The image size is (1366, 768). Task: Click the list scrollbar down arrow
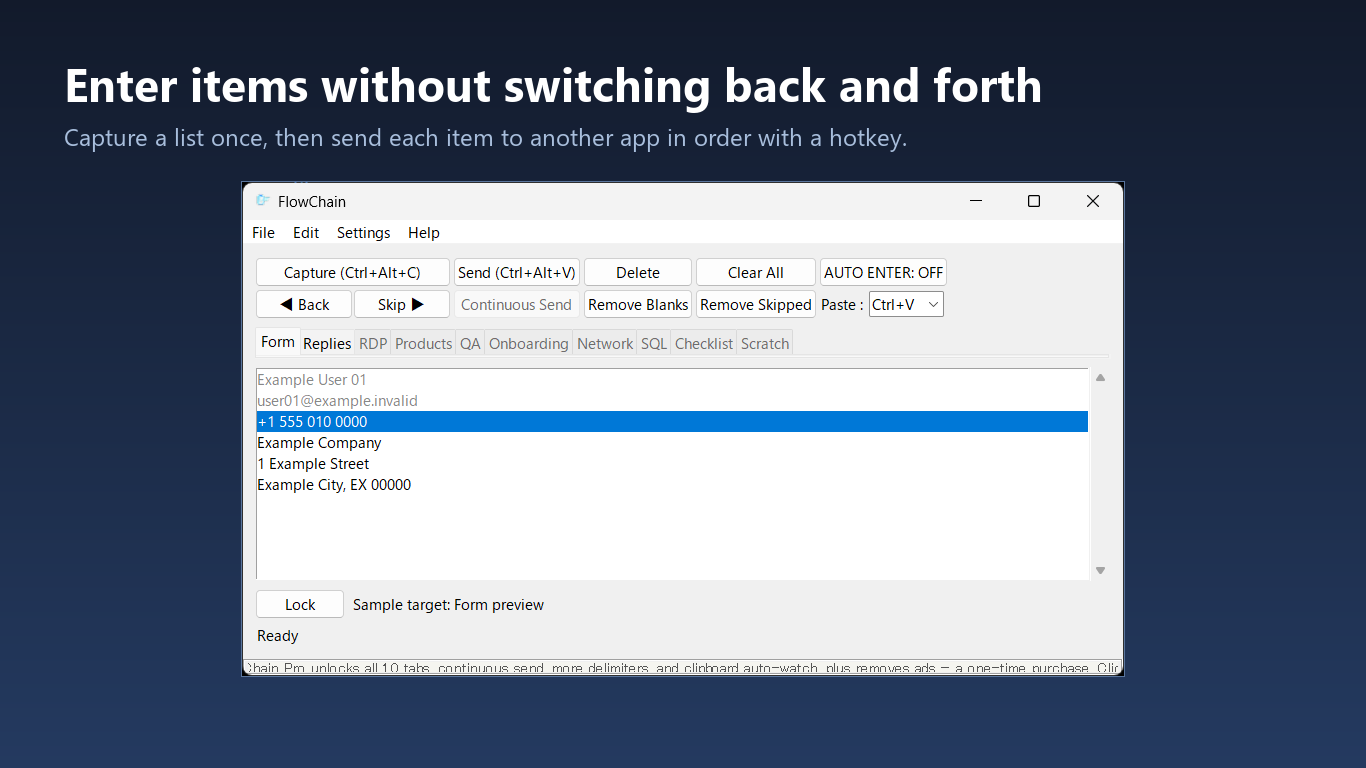[x=1100, y=570]
